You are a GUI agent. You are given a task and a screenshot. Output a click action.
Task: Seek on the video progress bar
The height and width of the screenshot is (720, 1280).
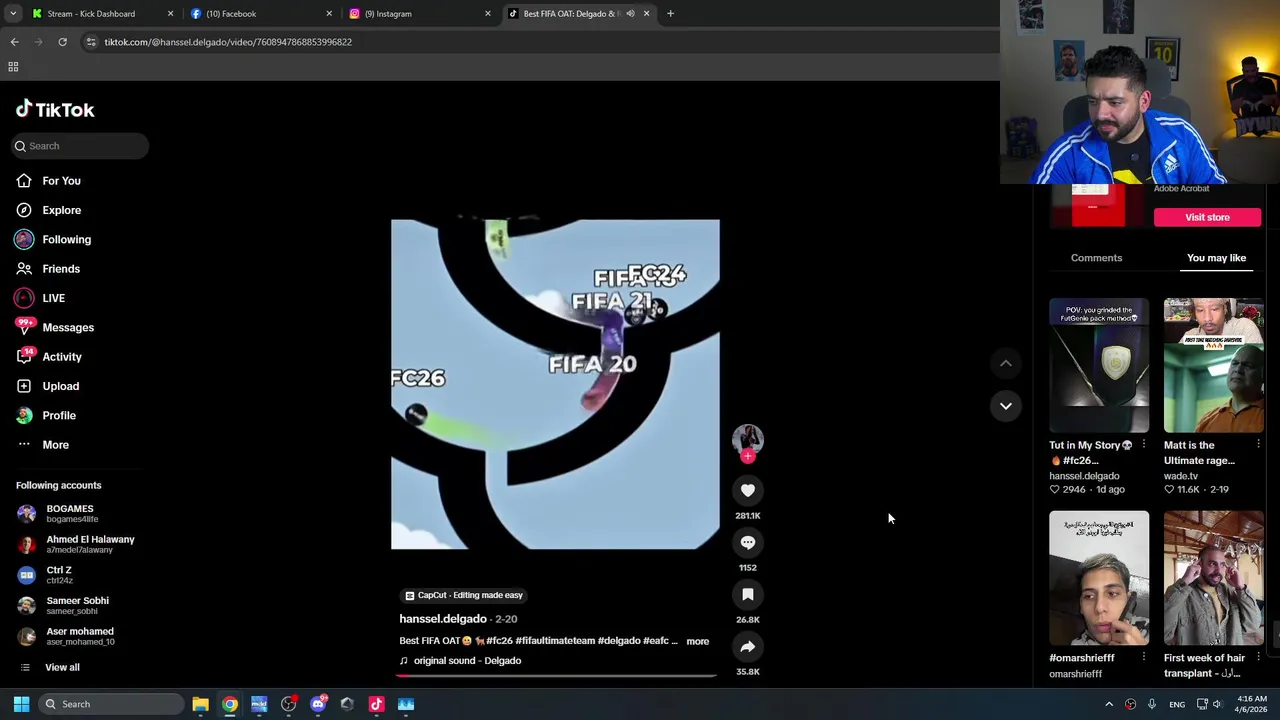pos(555,675)
